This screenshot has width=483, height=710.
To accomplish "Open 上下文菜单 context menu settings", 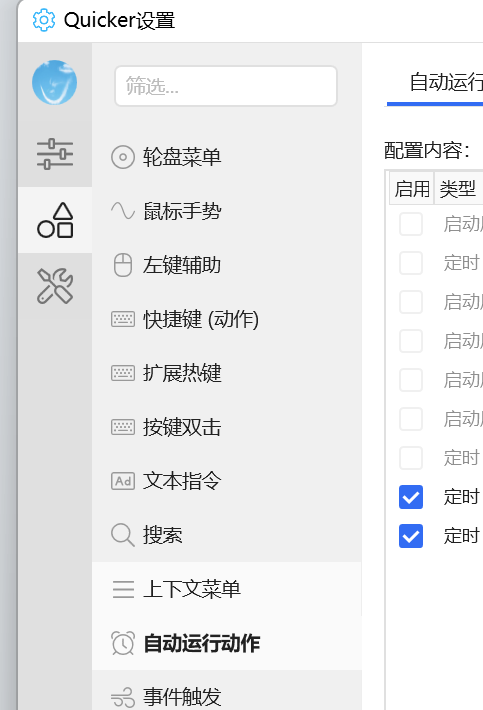I will (227, 589).
